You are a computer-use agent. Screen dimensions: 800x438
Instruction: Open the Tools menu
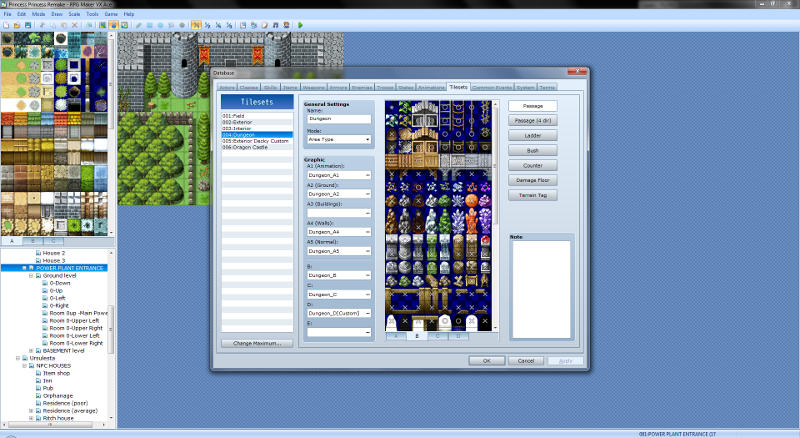pos(92,14)
